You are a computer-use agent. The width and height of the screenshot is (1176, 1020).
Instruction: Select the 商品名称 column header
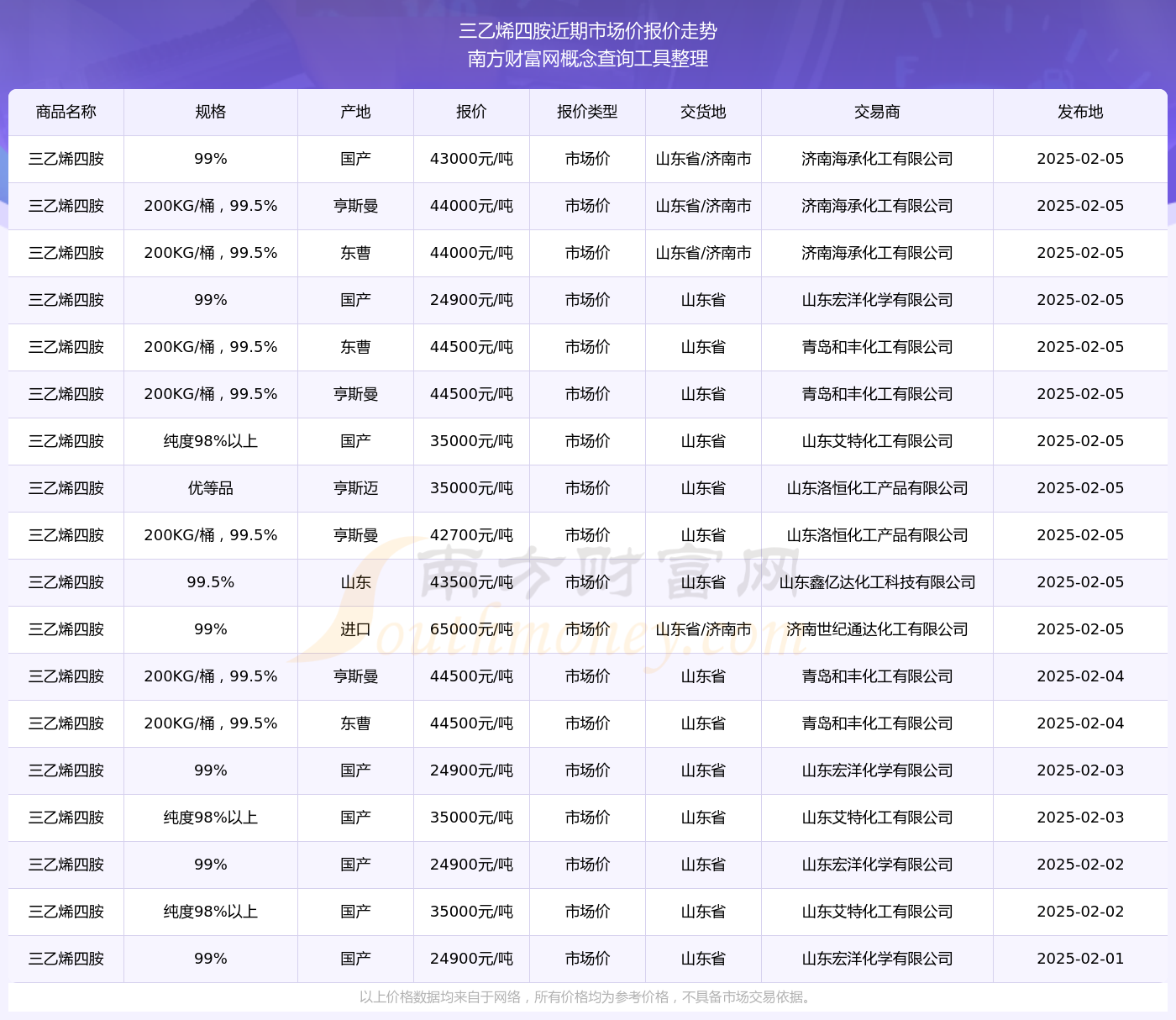point(66,112)
